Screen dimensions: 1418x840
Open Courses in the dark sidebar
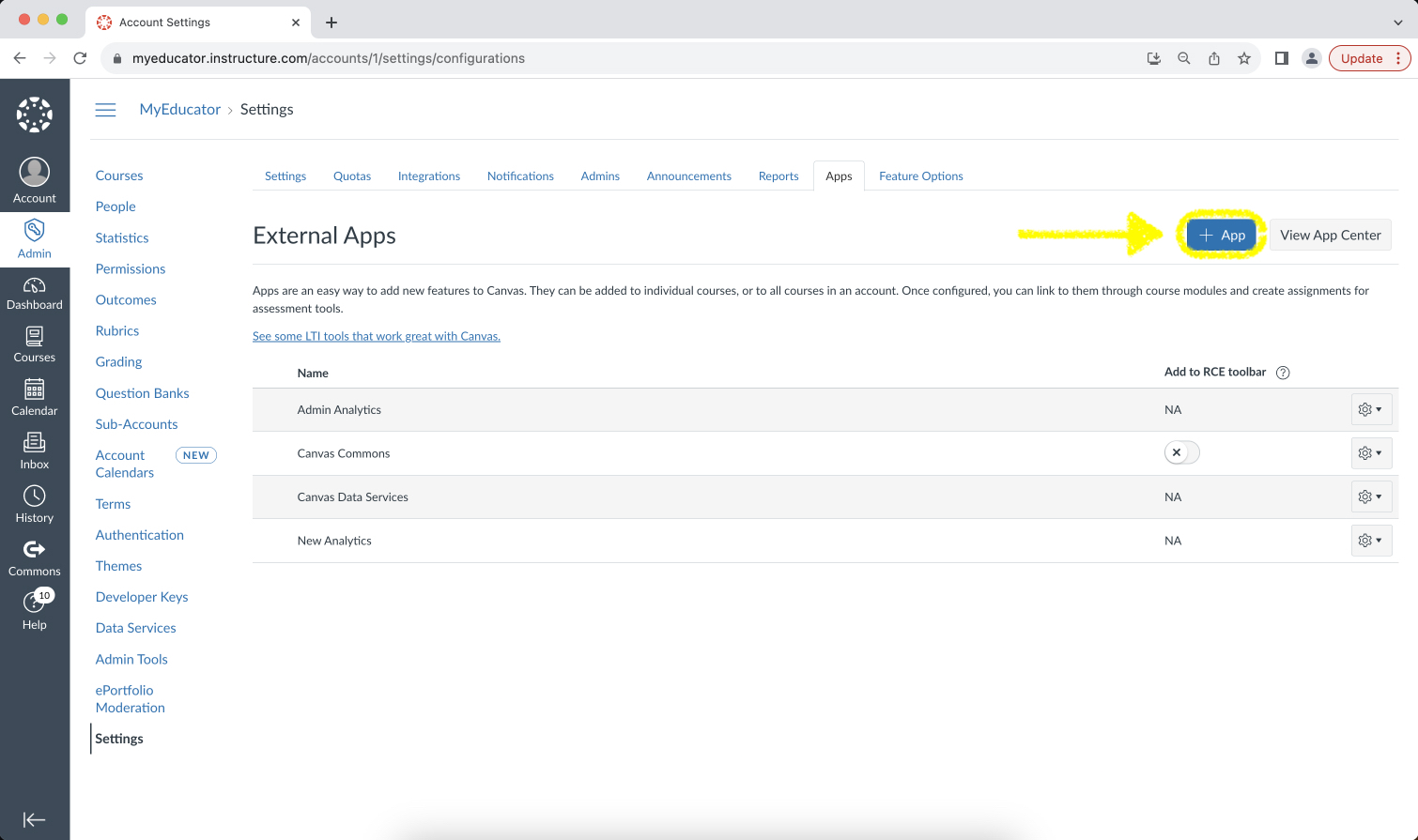pos(35,345)
